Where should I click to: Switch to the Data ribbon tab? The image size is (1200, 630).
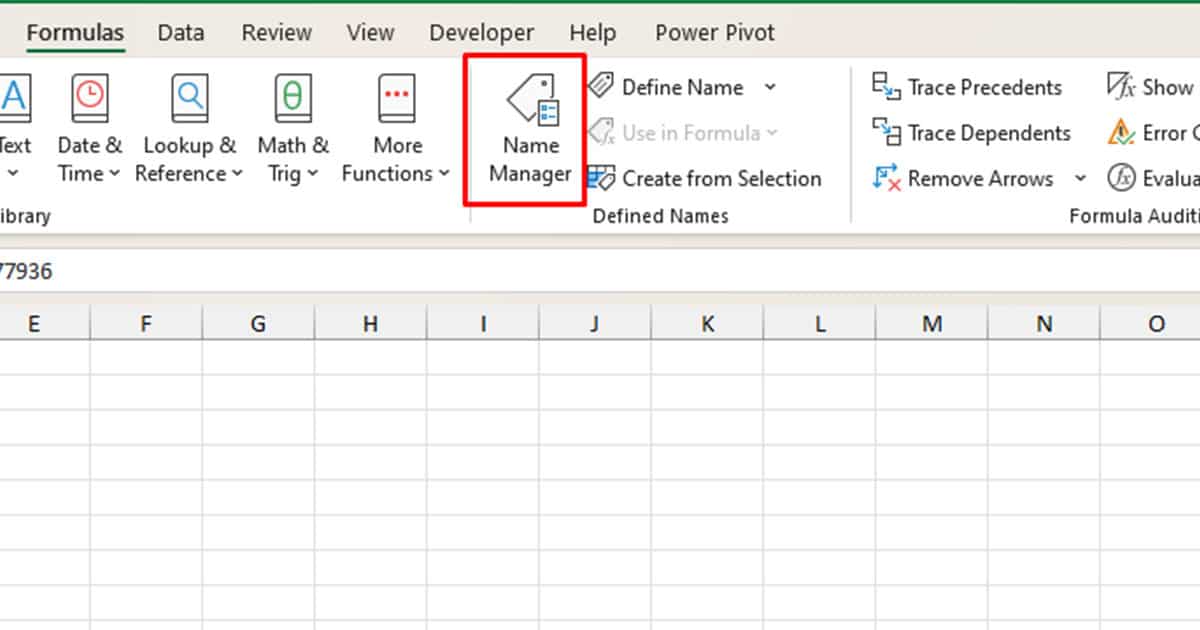coord(180,32)
